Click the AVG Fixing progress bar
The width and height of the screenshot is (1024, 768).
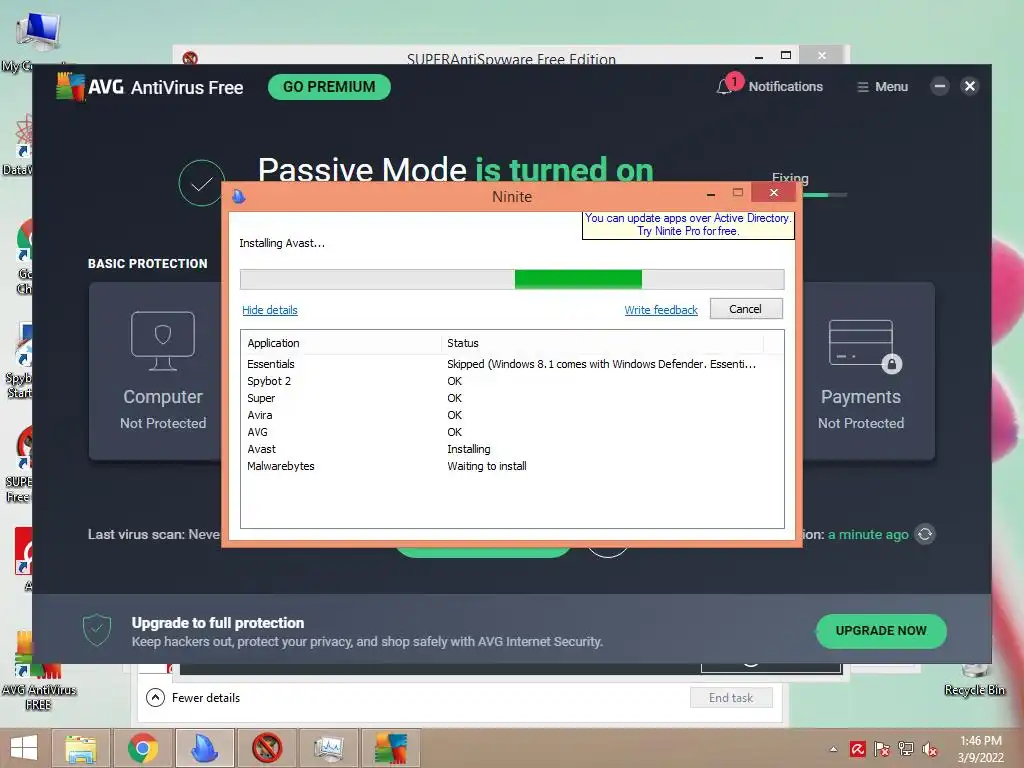(824, 195)
